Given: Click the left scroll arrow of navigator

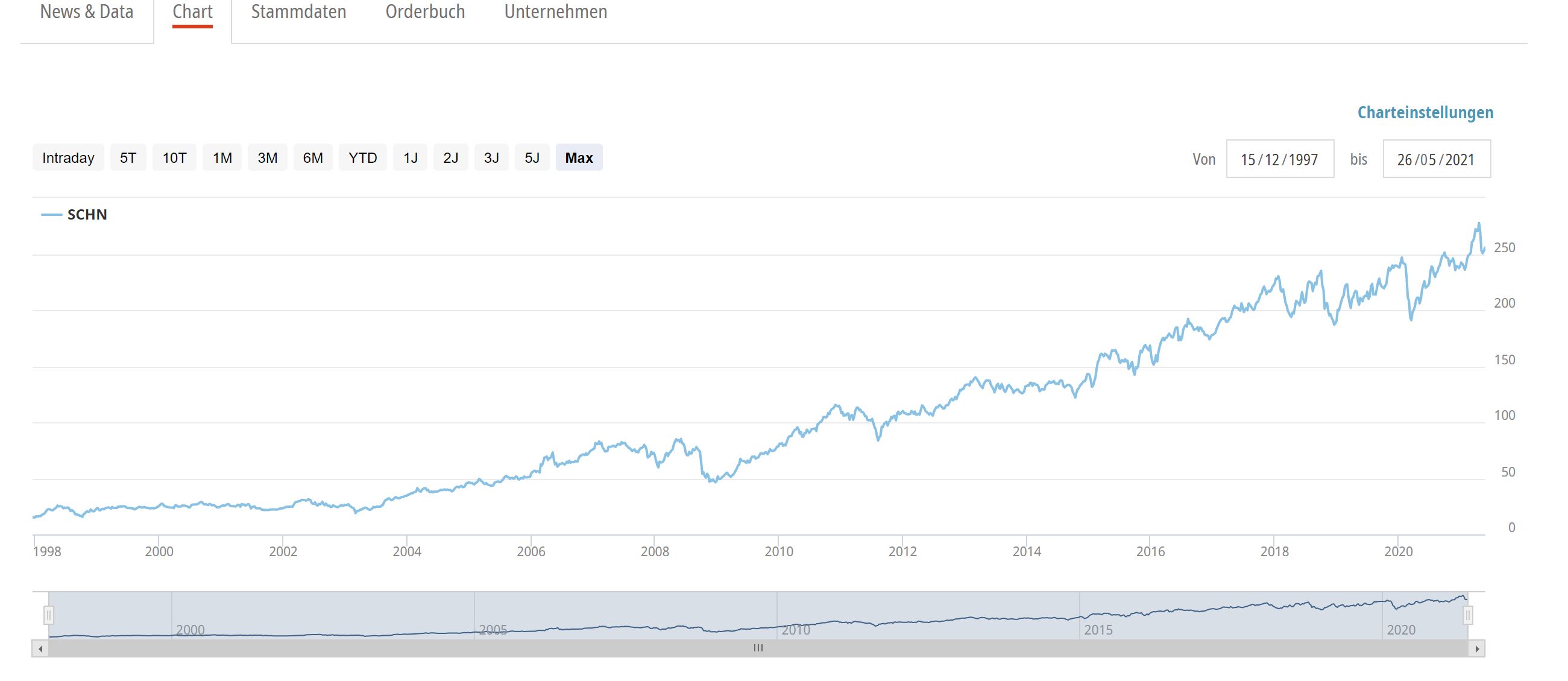Looking at the screenshot, I should click(x=40, y=648).
